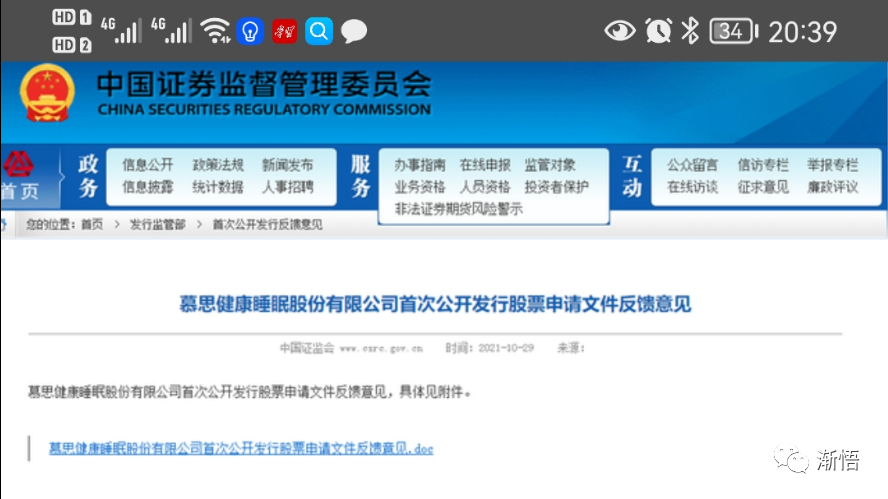This screenshot has width=888, height=499.
Task: Click the date 2021-10-29 text
Action: pyautogui.click(x=506, y=348)
